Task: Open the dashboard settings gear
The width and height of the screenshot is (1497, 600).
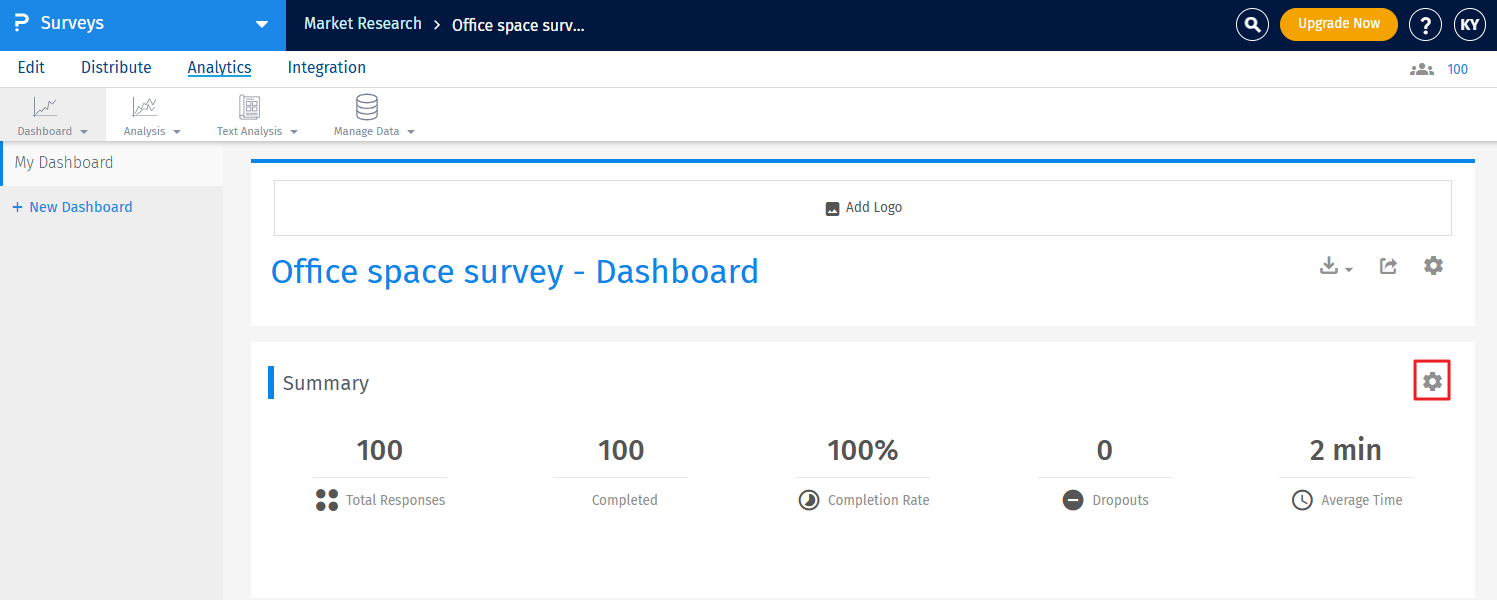Action: tap(1433, 265)
